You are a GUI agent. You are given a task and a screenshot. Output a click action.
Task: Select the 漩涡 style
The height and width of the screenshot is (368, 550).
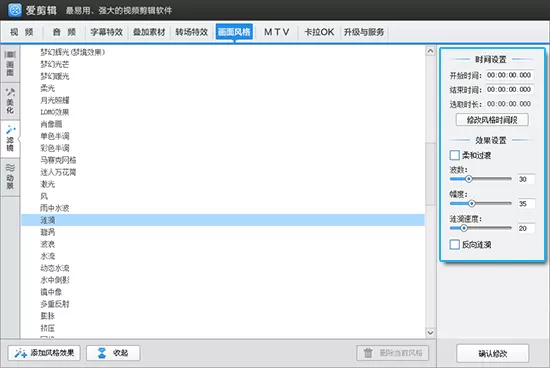pos(47,232)
